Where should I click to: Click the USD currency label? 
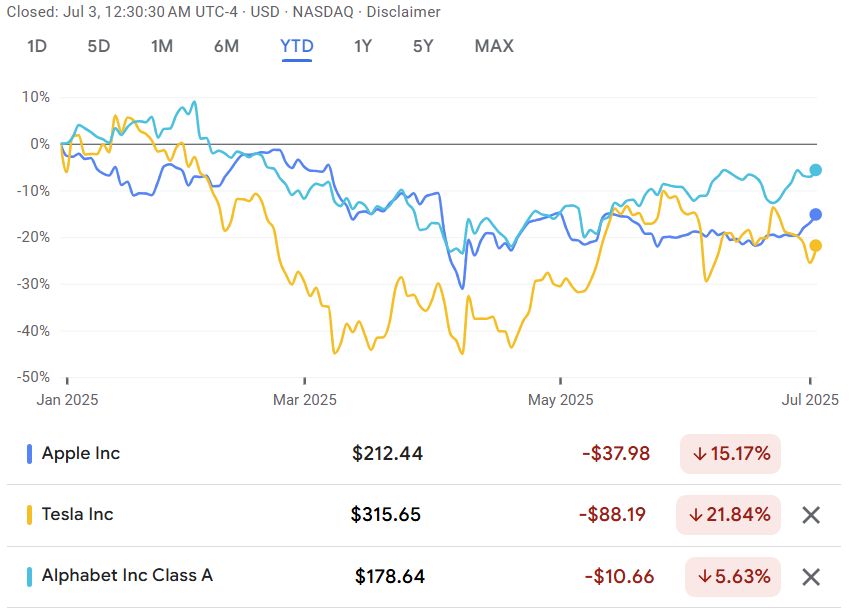click(265, 11)
